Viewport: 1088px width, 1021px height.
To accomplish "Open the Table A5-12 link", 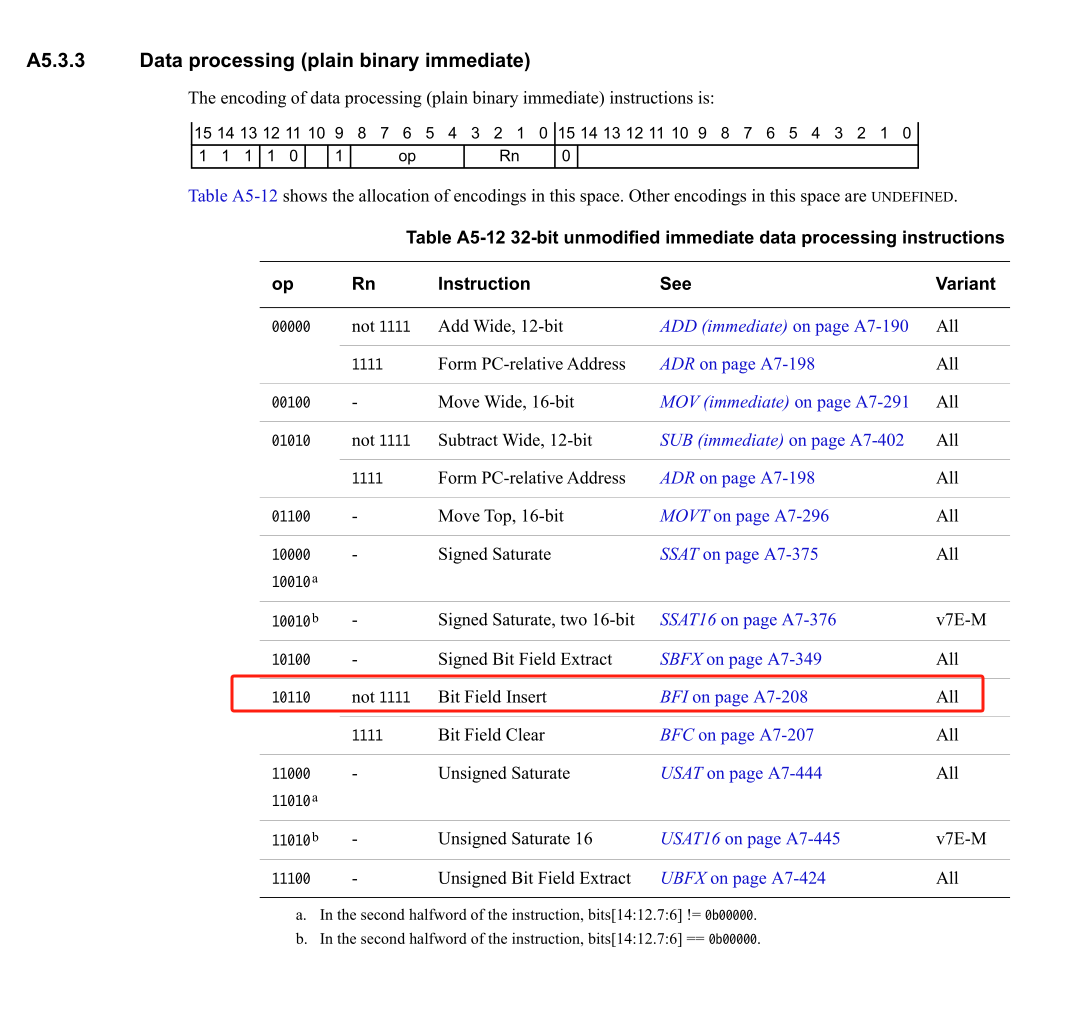I will point(232,196).
